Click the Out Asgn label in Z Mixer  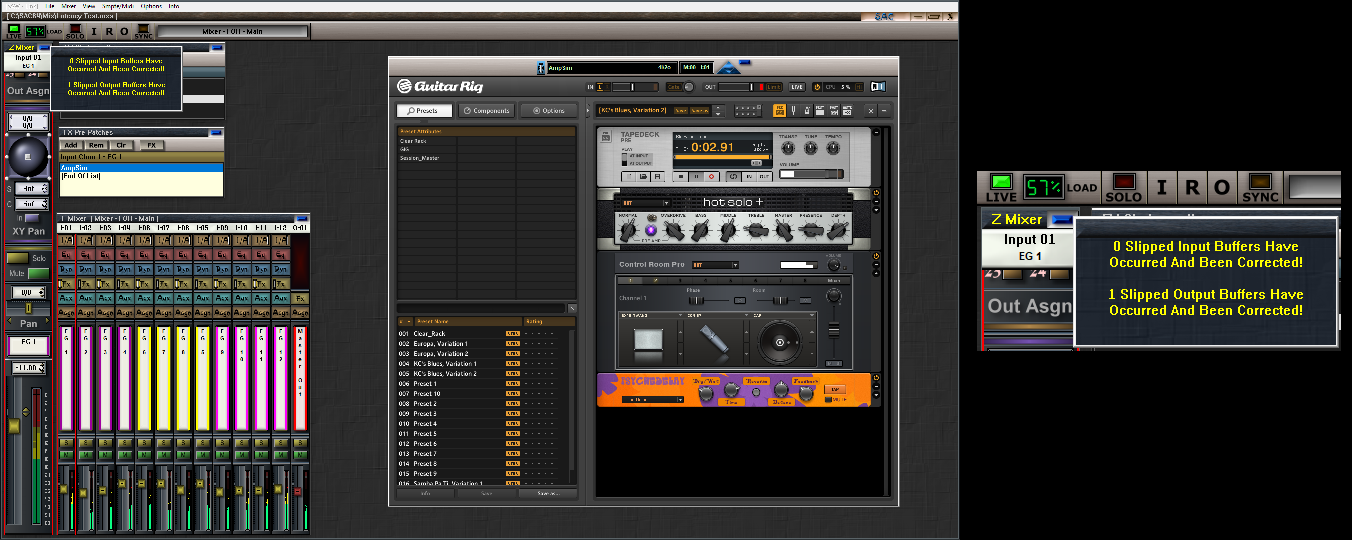click(28, 90)
